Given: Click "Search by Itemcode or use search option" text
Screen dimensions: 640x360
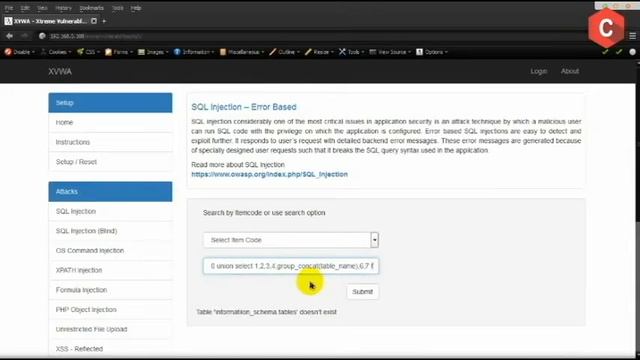Looking at the screenshot, I should pyautogui.click(x=264, y=213).
